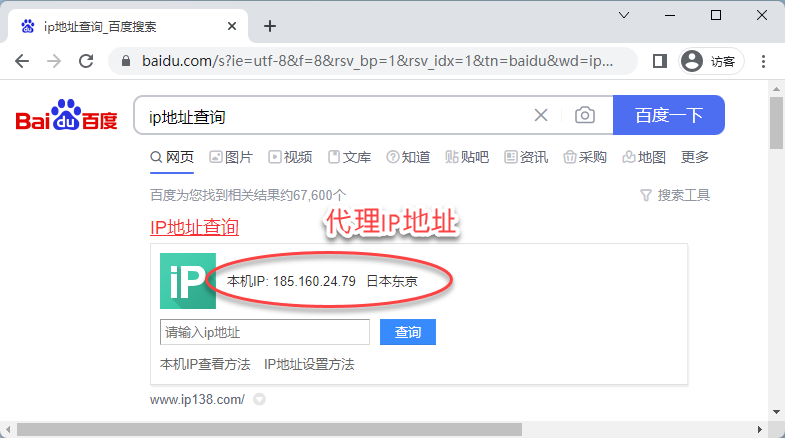Image resolution: width=785 pixels, height=438 pixels.
Task: Click the 本机IP: 185.160.24.79 text
Action: click(x=291, y=281)
